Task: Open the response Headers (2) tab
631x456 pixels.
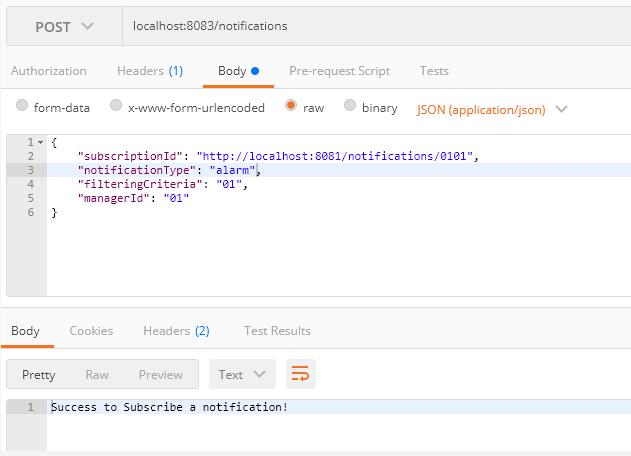Action: [176, 330]
